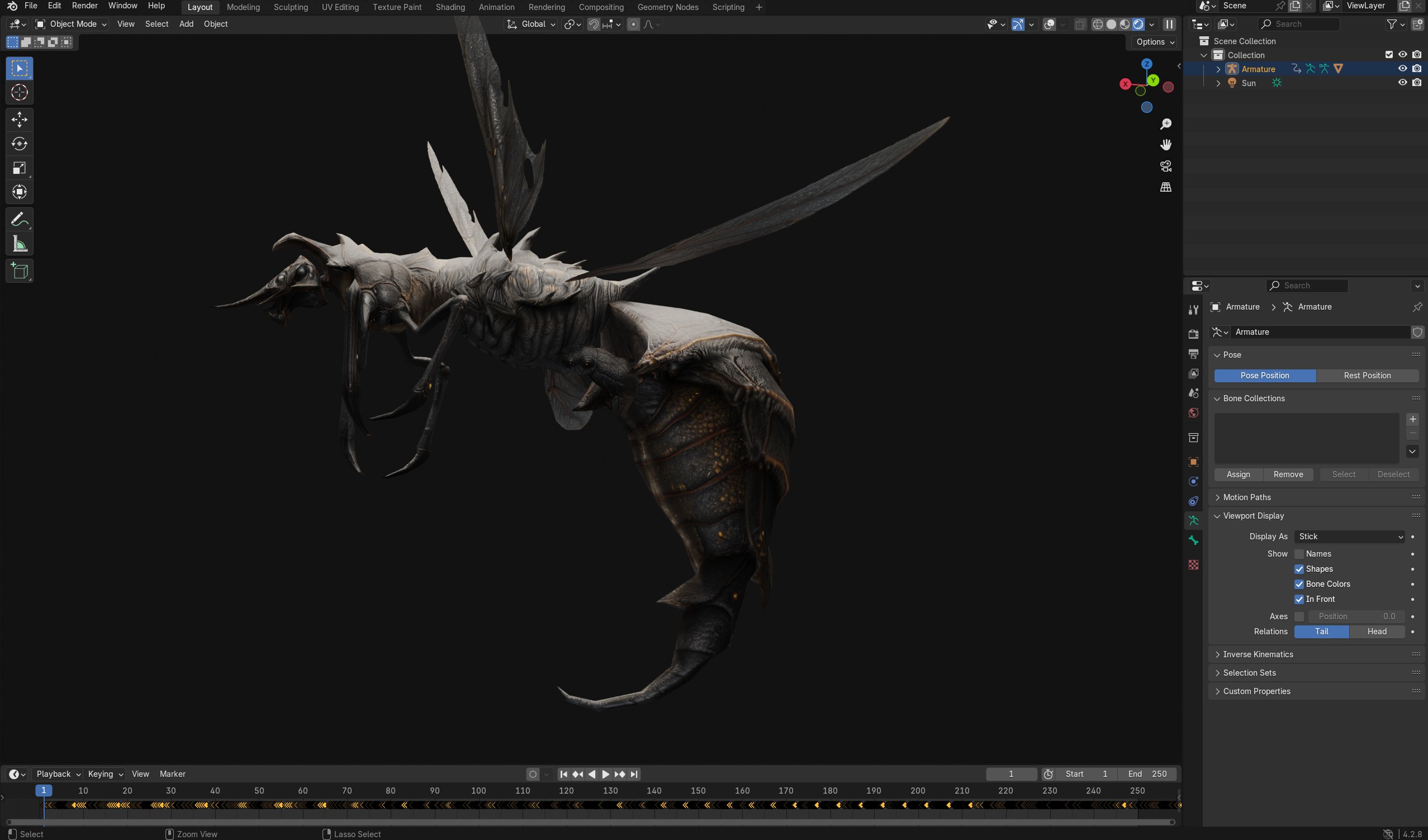
Task: Switch to orthographic perspective grid icon
Action: tap(1166, 187)
